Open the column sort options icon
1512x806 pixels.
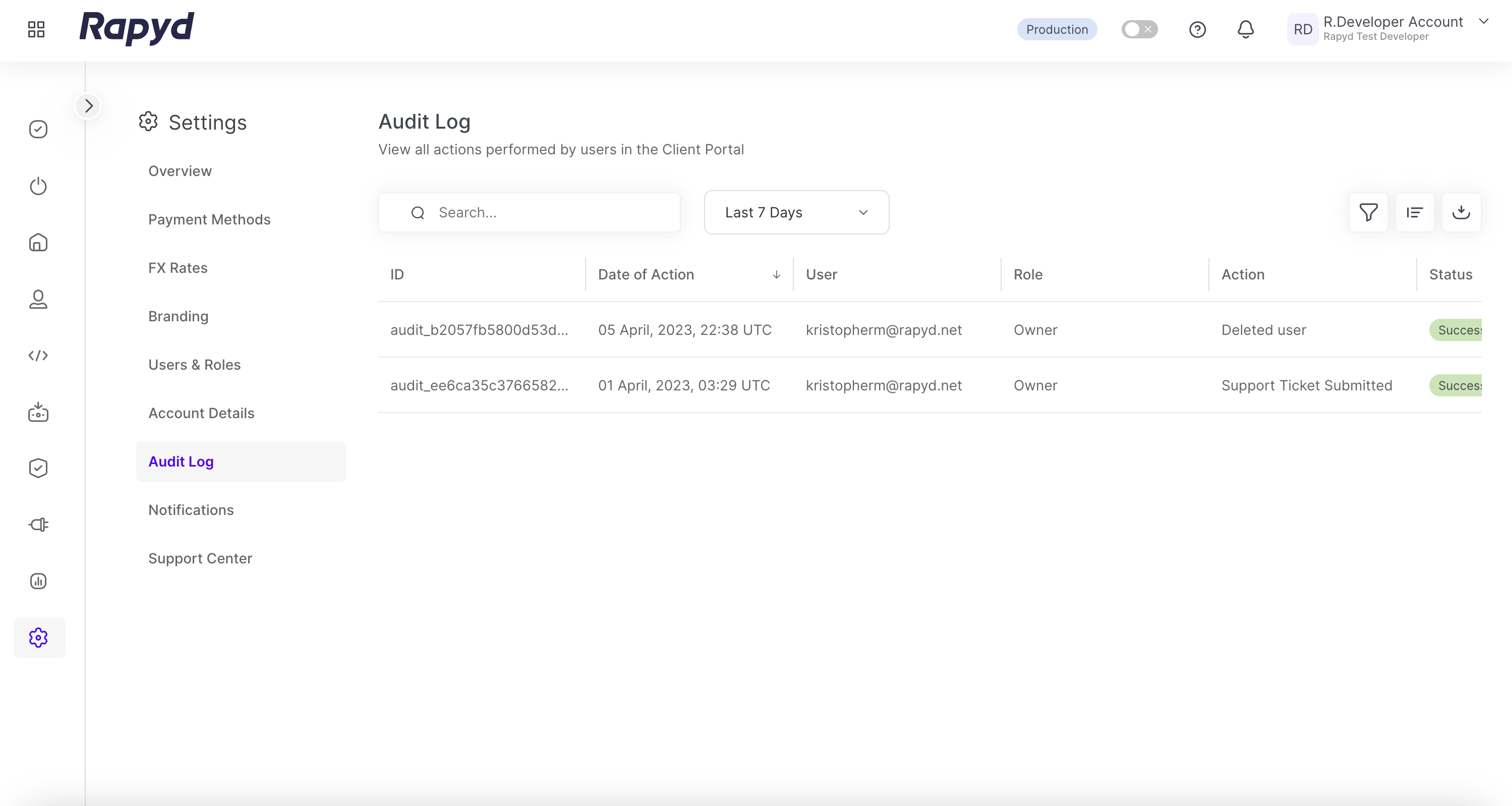1415,212
